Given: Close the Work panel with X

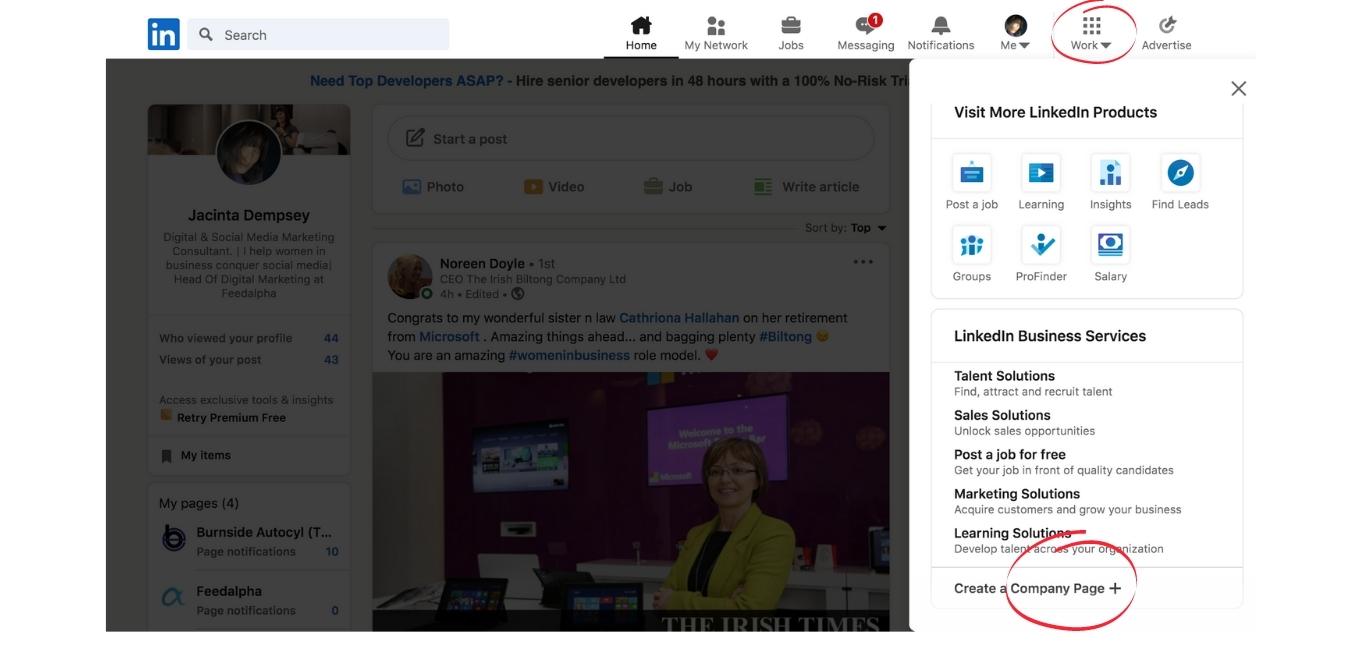Looking at the screenshot, I should pyautogui.click(x=1238, y=89).
